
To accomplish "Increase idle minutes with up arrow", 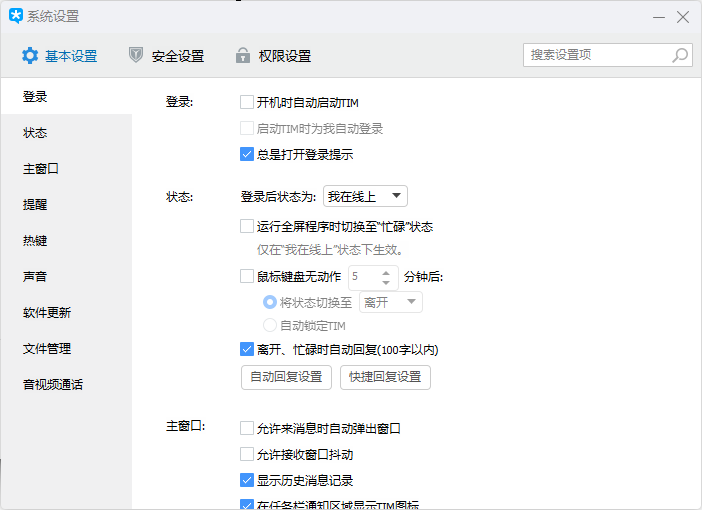I will 386,271.
